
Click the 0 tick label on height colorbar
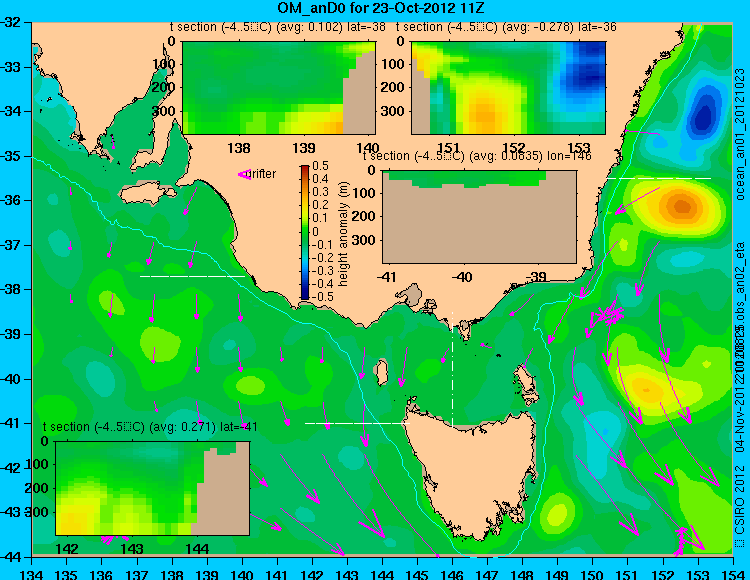[316, 231]
